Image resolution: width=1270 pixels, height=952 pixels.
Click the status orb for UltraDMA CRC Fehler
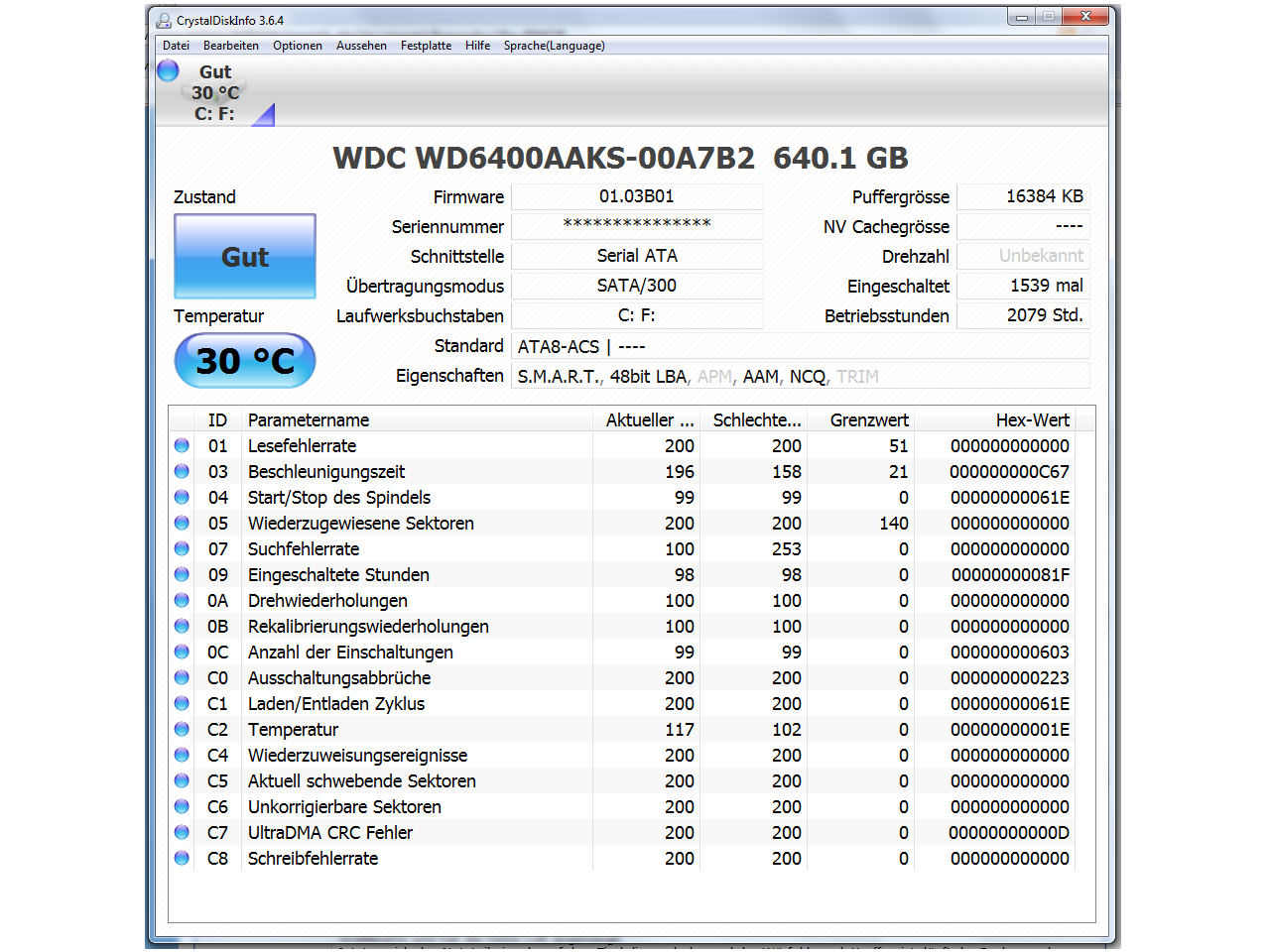(x=182, y=832)
